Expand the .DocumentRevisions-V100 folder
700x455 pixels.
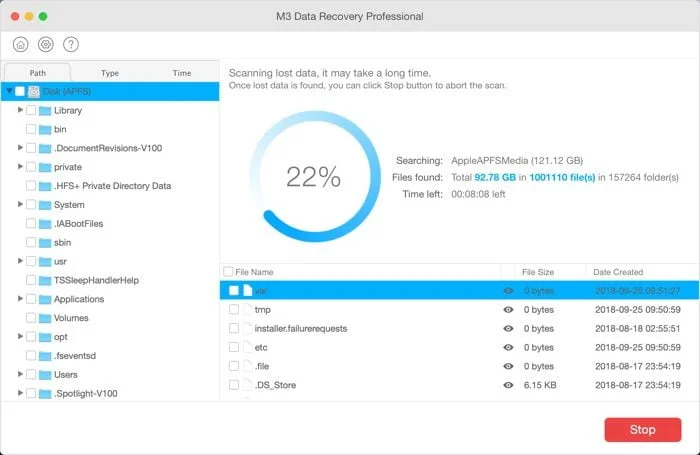20,147
